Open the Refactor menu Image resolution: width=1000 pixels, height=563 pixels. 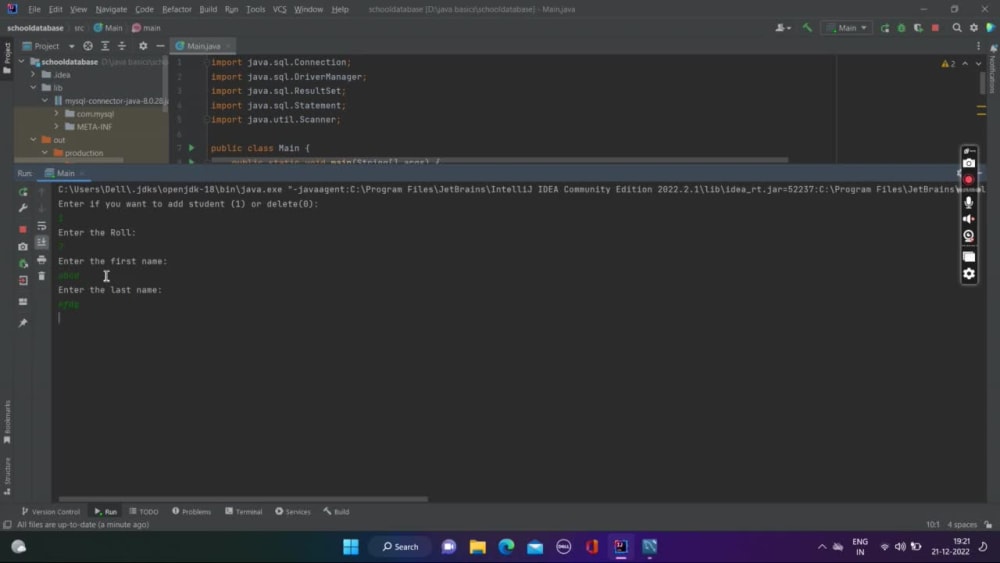click(x=177, y=10)
